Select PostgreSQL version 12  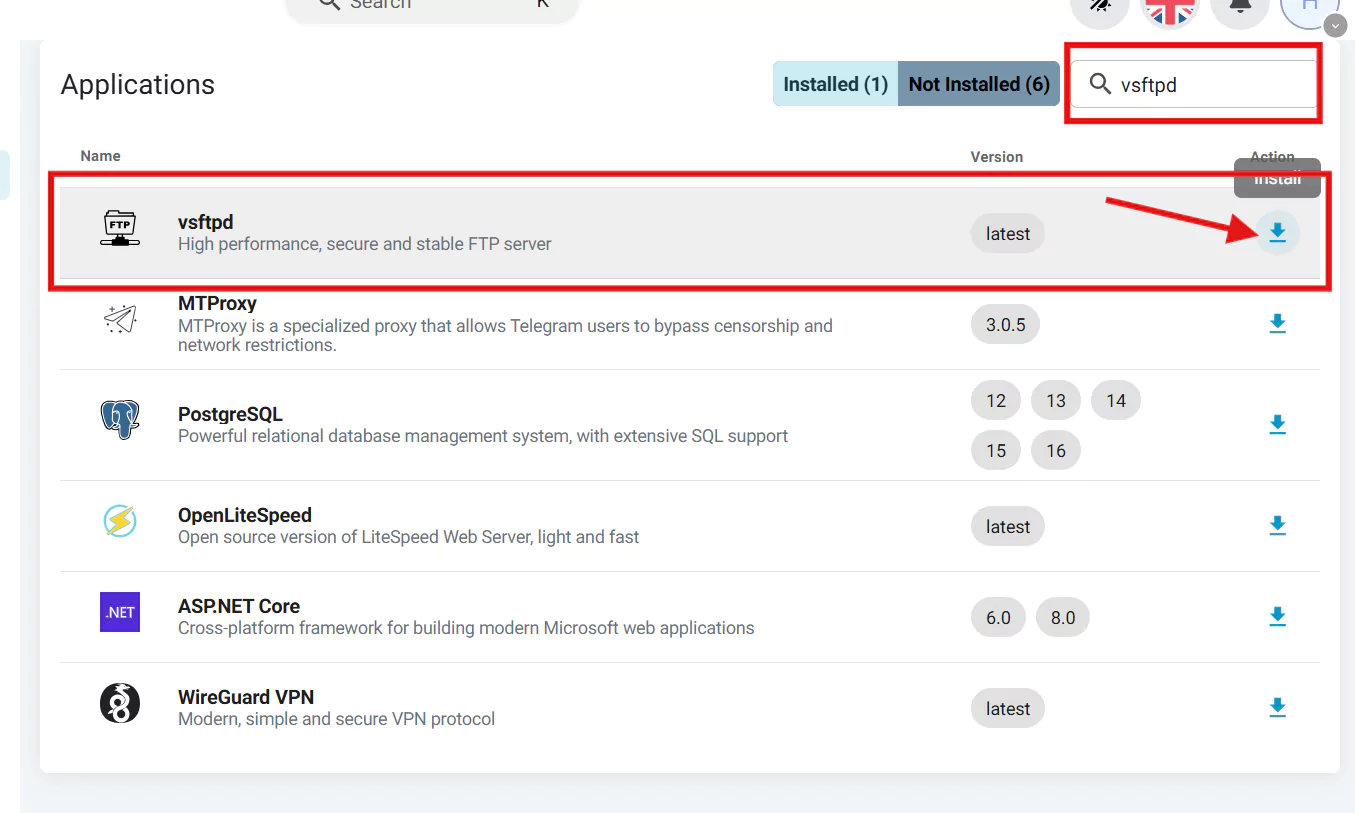click(x=996, y=401)
